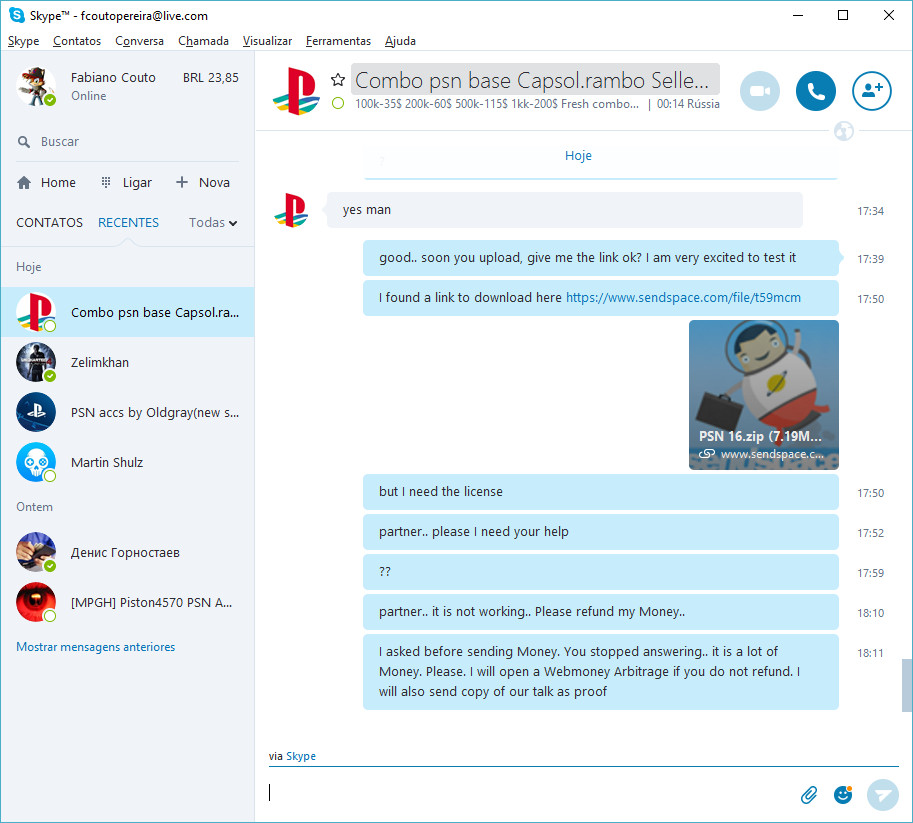The width and height of the screenshot is (913, 823).
Task: Click the [MPGH] Piston4570 red avatar
Action: point(36,602)
